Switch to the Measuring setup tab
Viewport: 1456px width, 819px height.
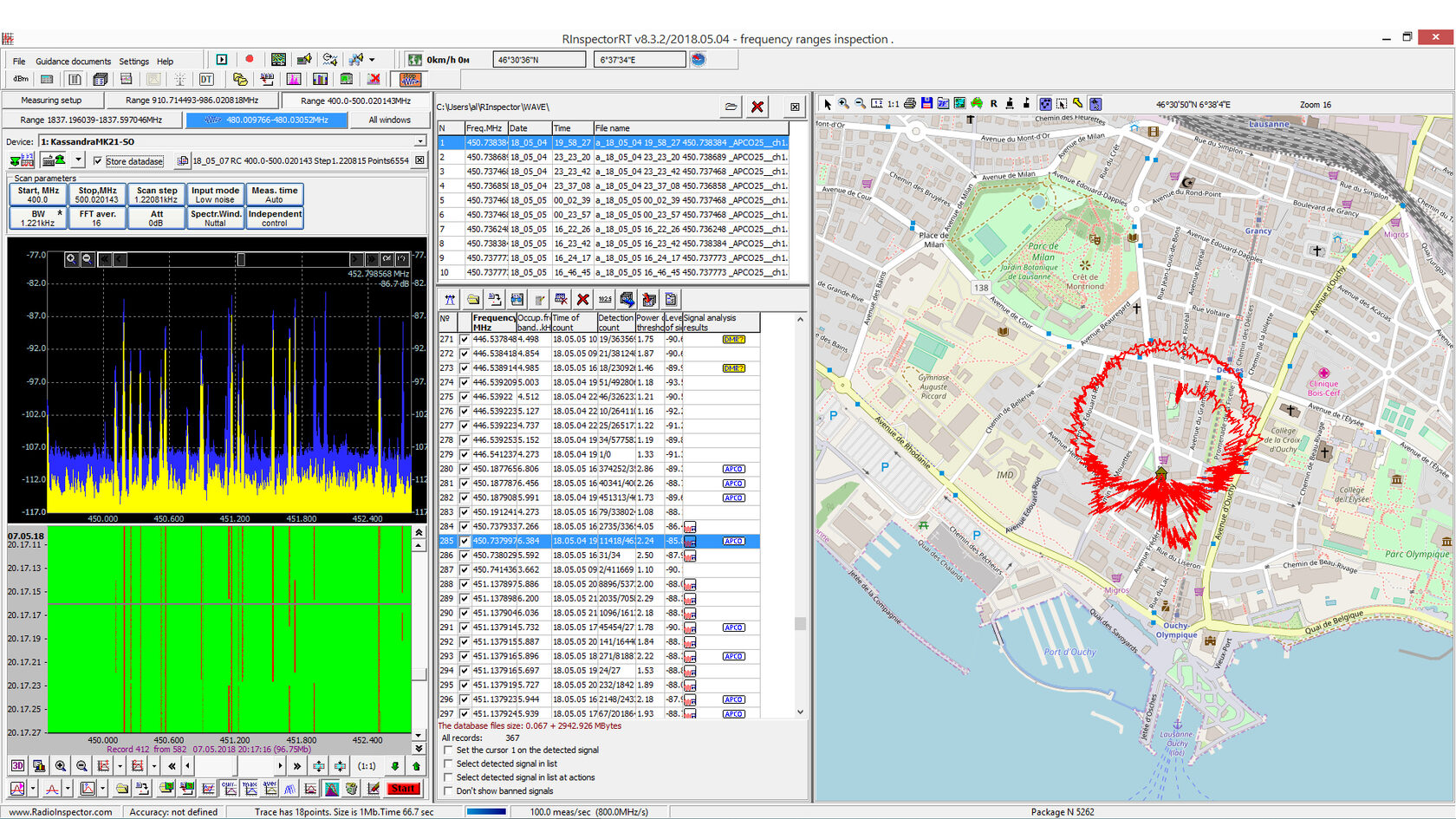51,101
